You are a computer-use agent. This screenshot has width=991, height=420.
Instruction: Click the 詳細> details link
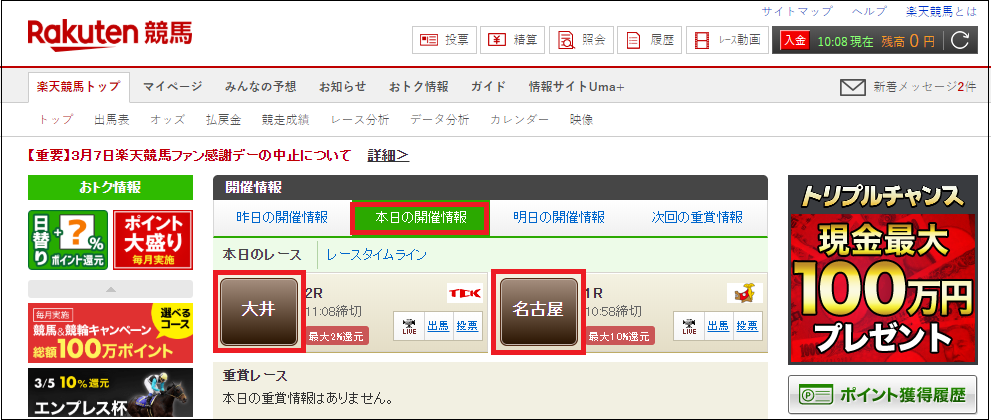pyautogui.click(x=388, y=155)
